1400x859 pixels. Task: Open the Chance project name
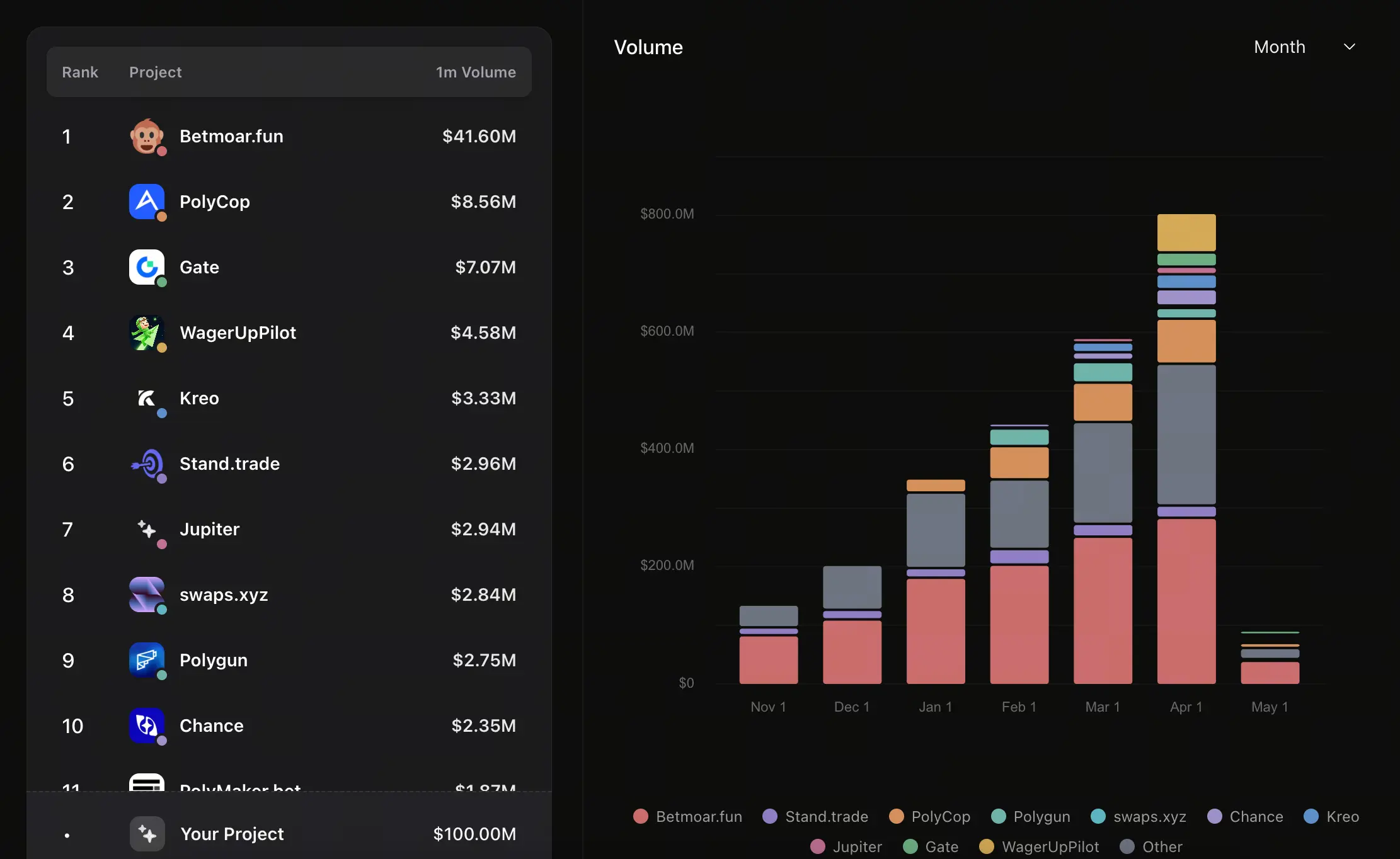pos(211,725)
